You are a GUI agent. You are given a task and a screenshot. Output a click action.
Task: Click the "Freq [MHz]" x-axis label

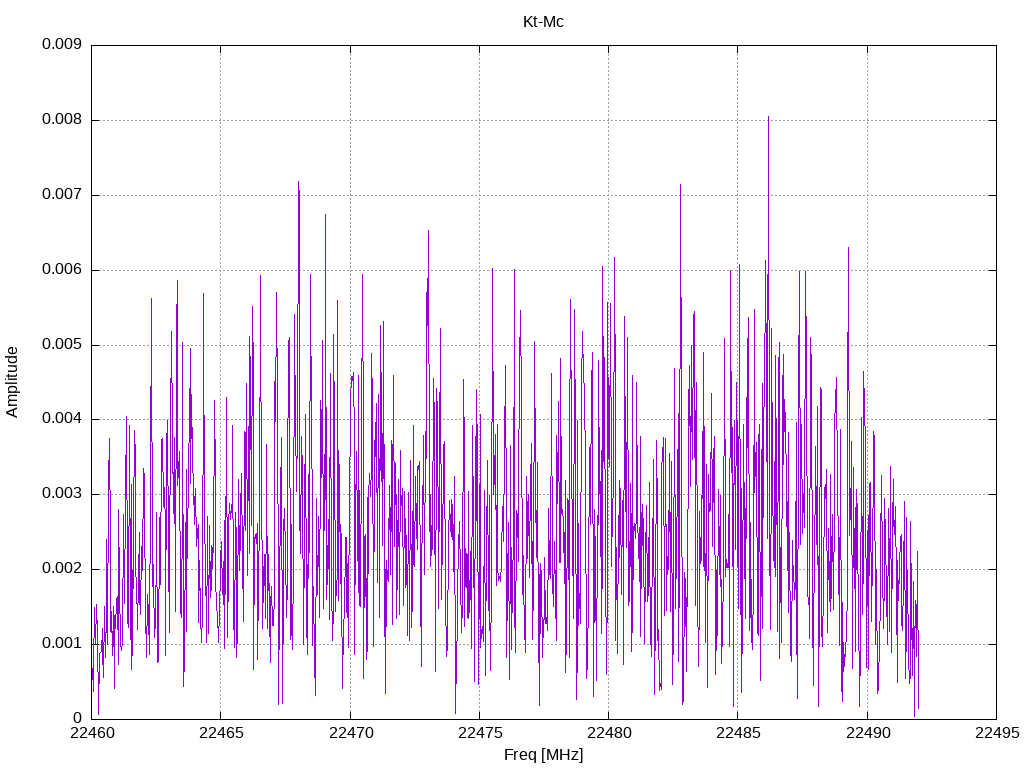[543, 755]
